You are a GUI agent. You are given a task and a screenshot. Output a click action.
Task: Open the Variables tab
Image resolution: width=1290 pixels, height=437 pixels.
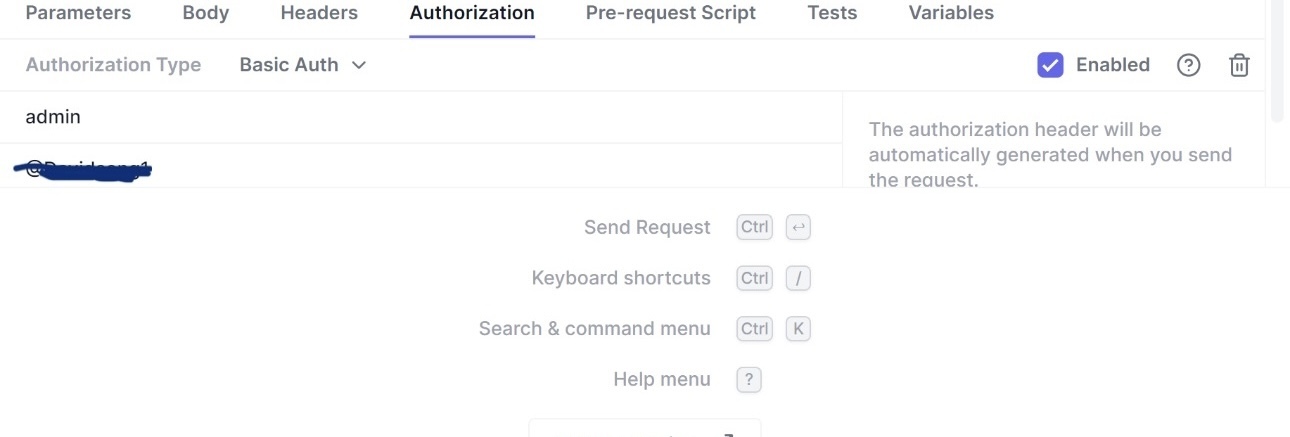(951, 13)
